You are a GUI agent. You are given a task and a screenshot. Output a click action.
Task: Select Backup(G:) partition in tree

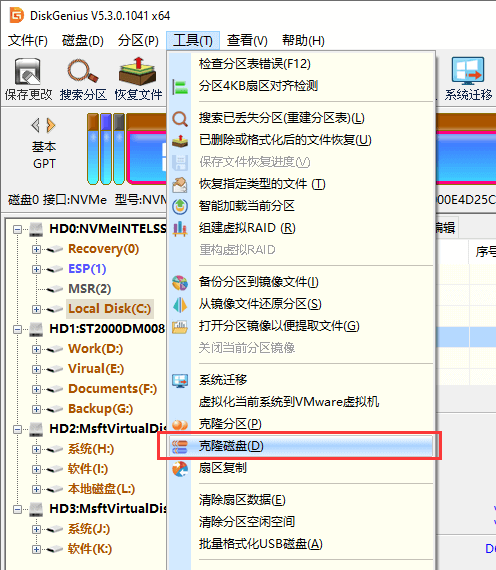click(100, 409)
